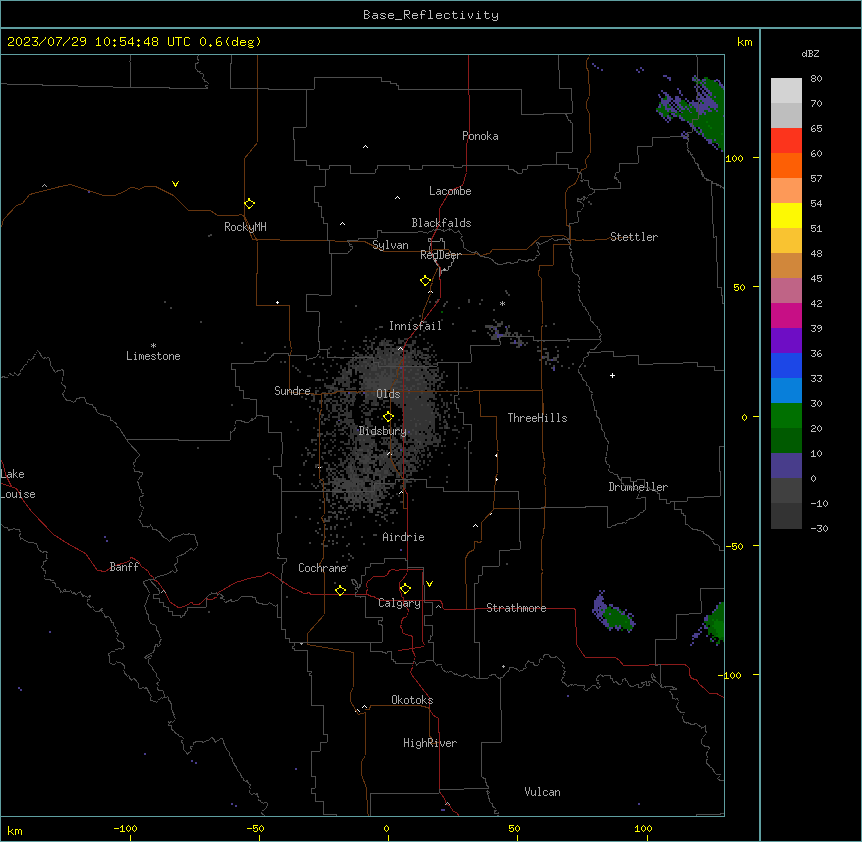Click the yellow v marker northwest of RockyMH
This screenshot has width=862, height=842.
click(175, 184)
